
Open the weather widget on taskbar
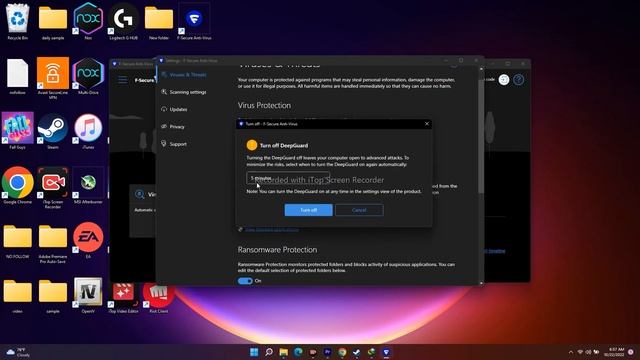pyautogui.click(x=19, y=352)
